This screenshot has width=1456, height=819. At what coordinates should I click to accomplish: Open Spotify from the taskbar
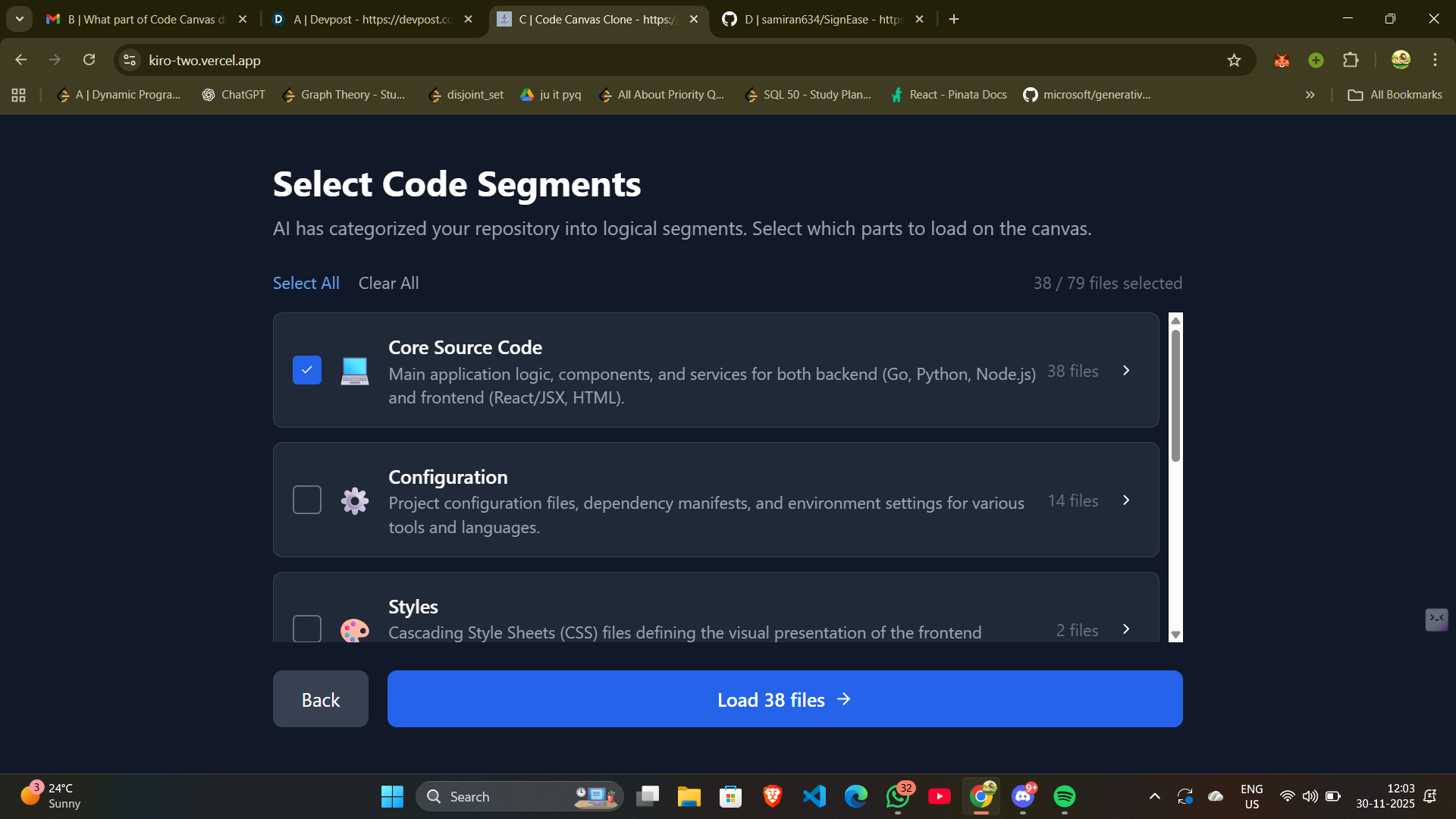1064,796
